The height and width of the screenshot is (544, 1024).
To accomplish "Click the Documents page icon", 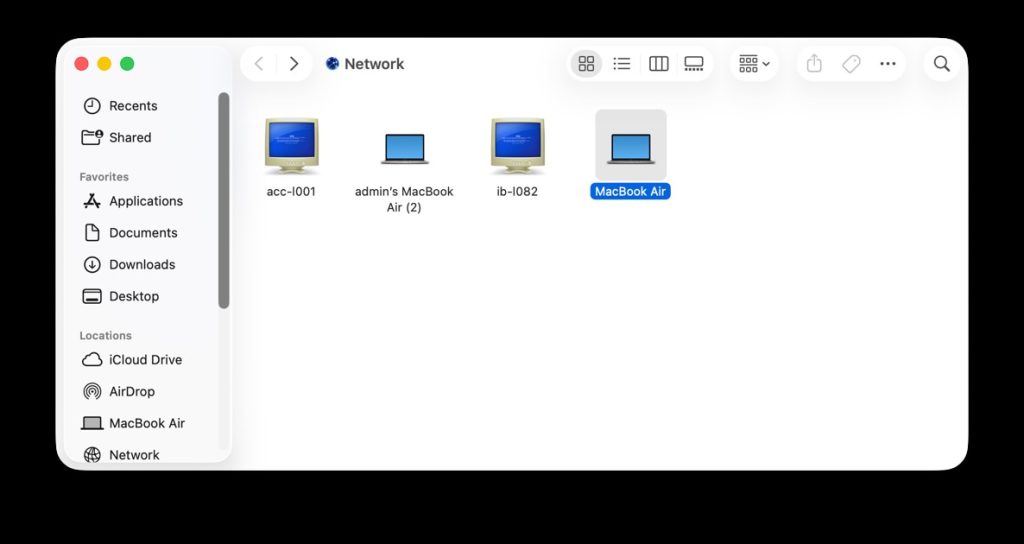I will pos(92,232).
